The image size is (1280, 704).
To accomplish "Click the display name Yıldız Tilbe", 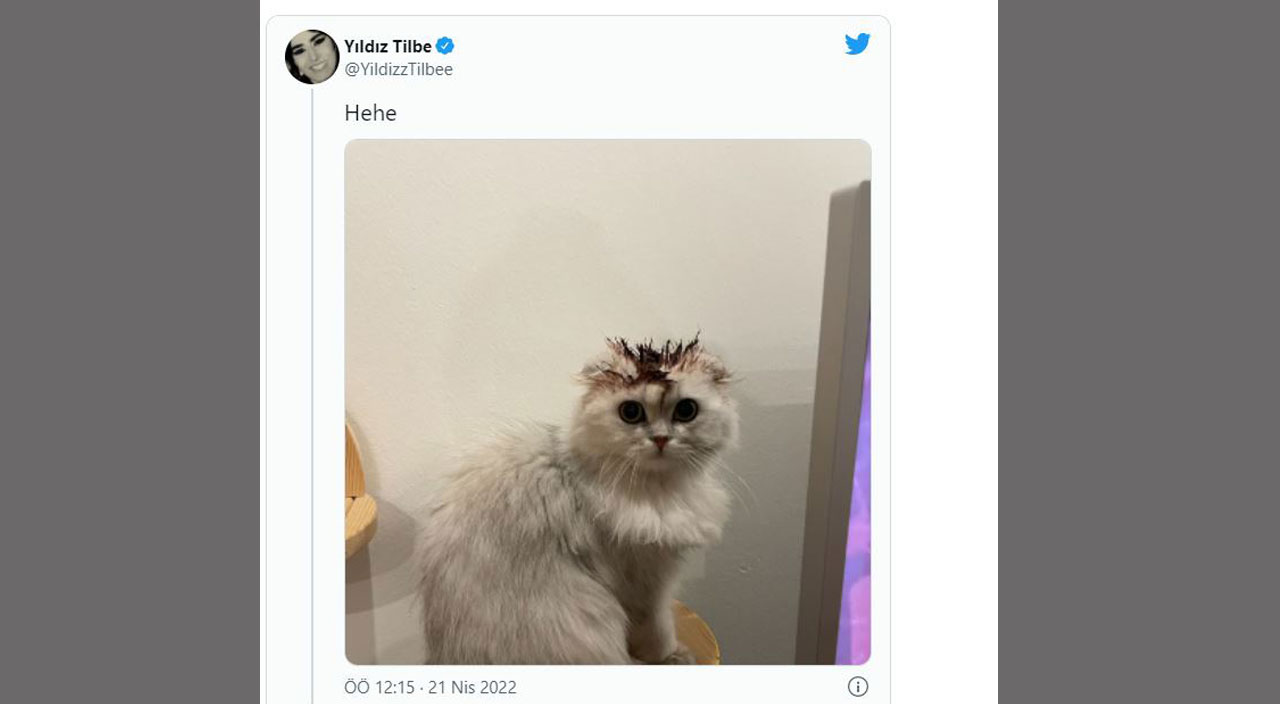I will pyautogui.click(x=388, y=46).
